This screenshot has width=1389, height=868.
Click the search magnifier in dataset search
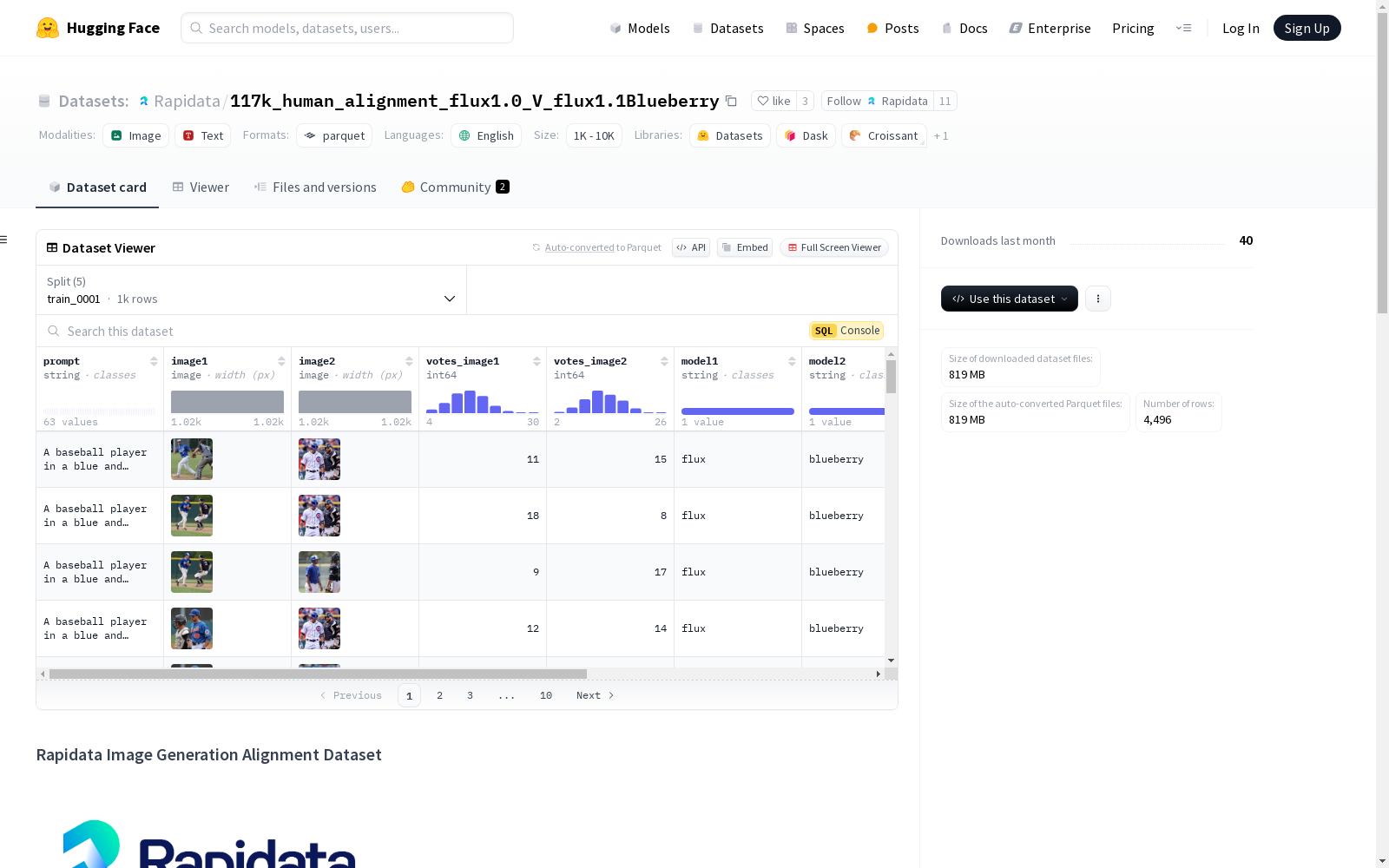coord(54,331)
